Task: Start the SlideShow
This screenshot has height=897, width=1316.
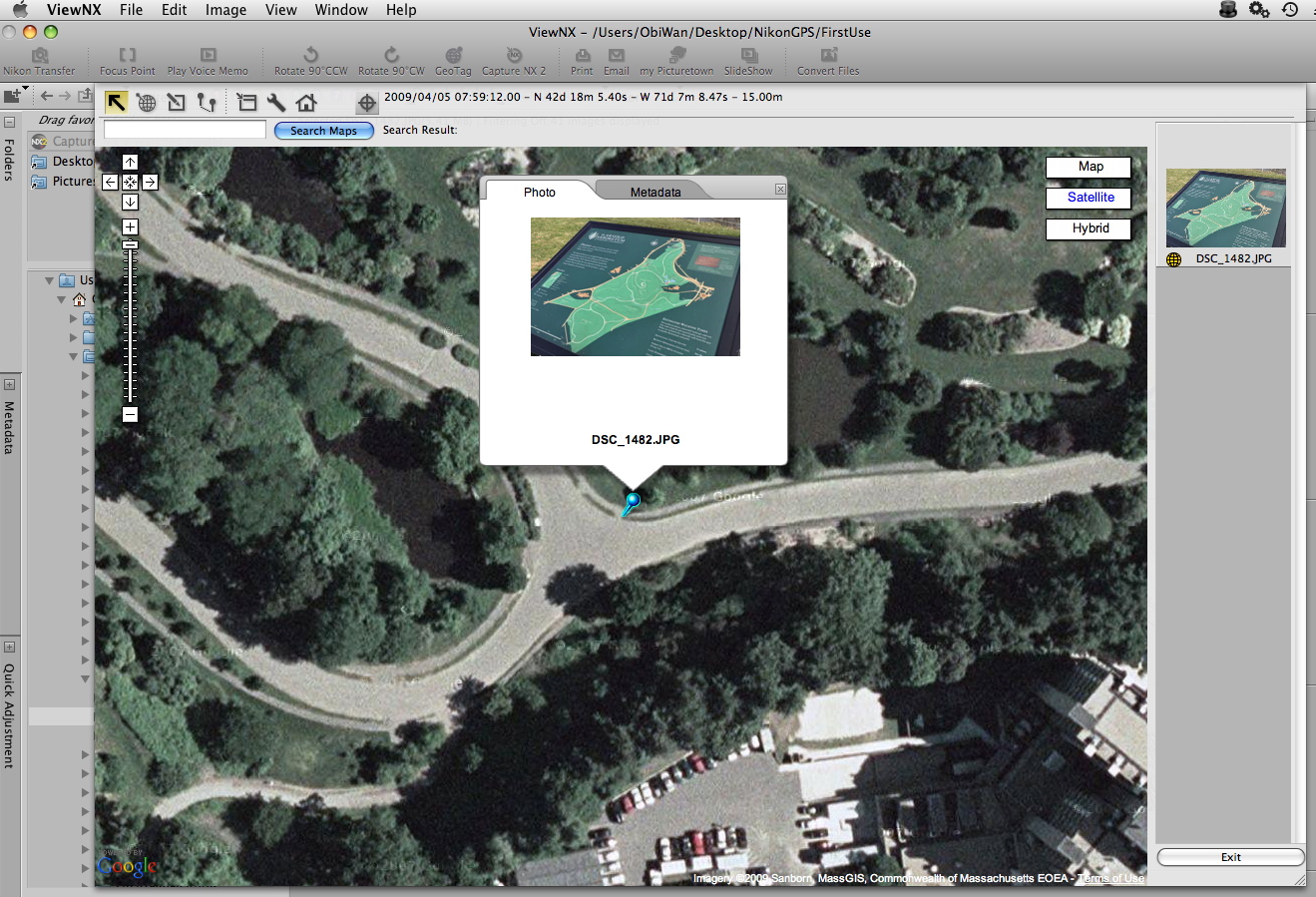Action: [748, 62]
